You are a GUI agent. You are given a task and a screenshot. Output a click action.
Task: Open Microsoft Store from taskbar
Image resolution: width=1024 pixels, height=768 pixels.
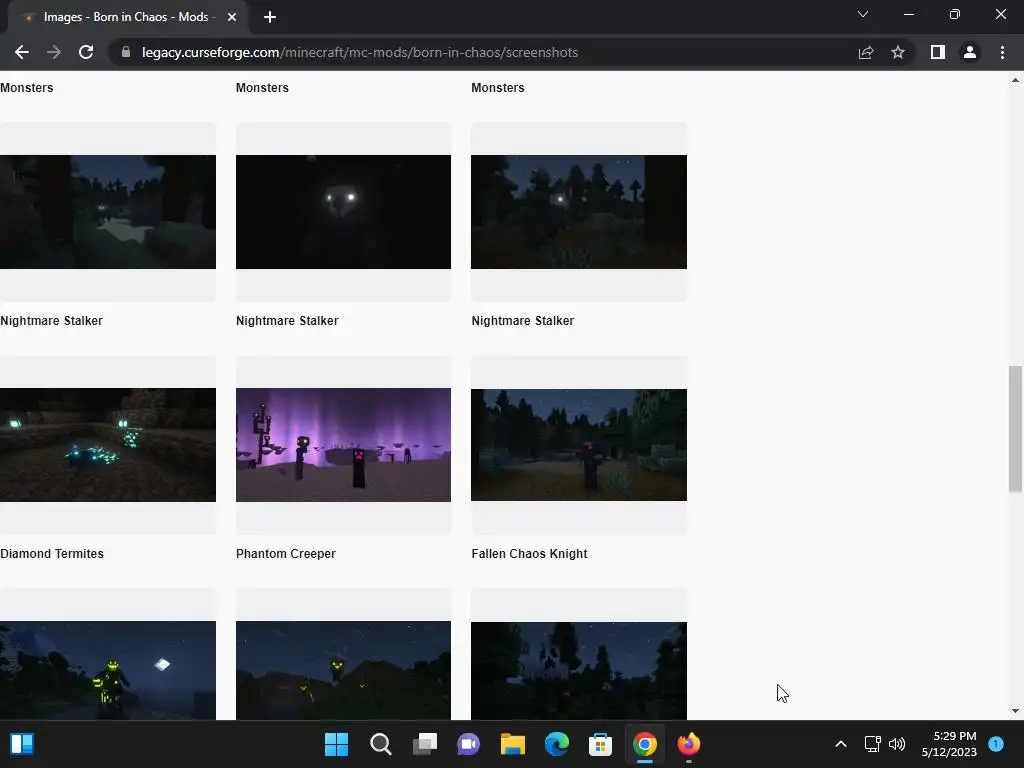600,744
